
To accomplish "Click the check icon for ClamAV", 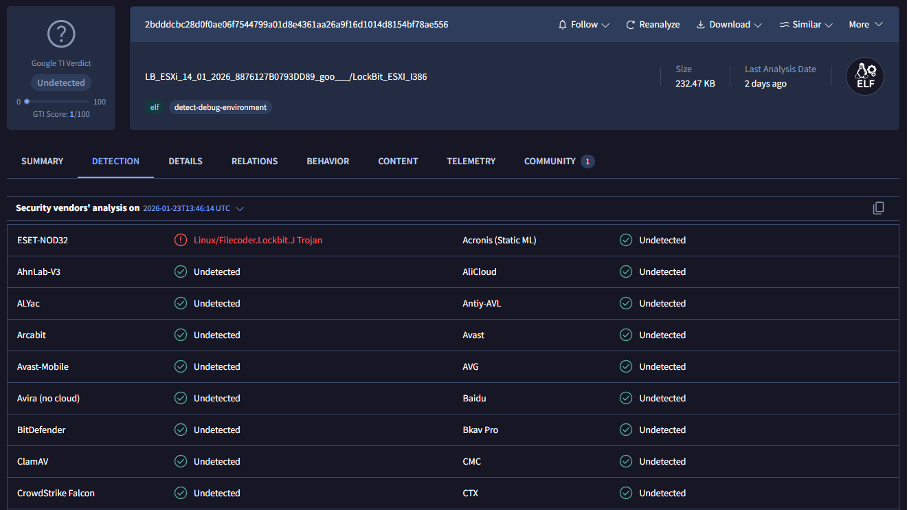I will (x=181, y=461).
